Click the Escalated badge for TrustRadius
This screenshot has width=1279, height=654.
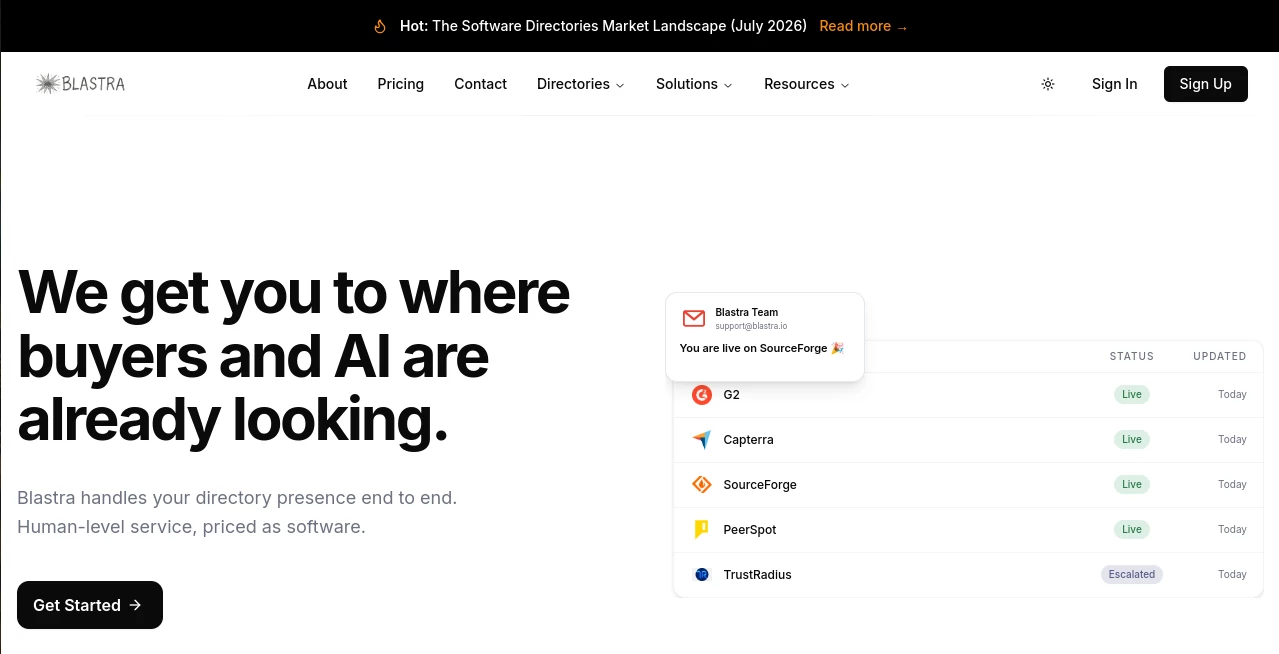click(x=1132, y=575)
